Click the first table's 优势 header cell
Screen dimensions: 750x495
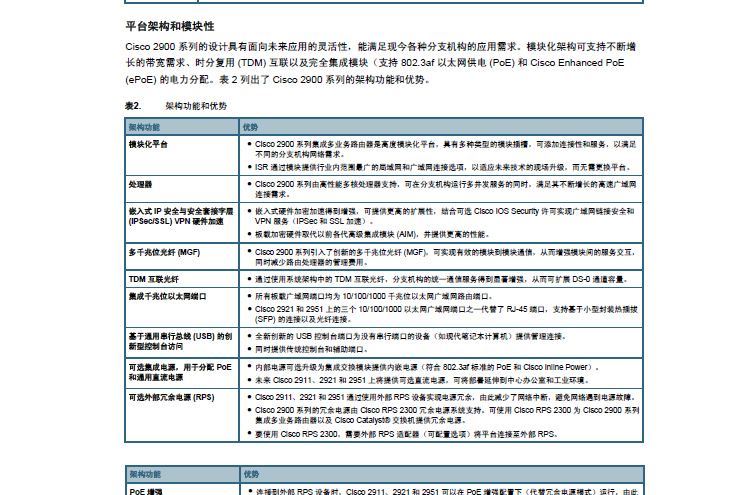441,127
